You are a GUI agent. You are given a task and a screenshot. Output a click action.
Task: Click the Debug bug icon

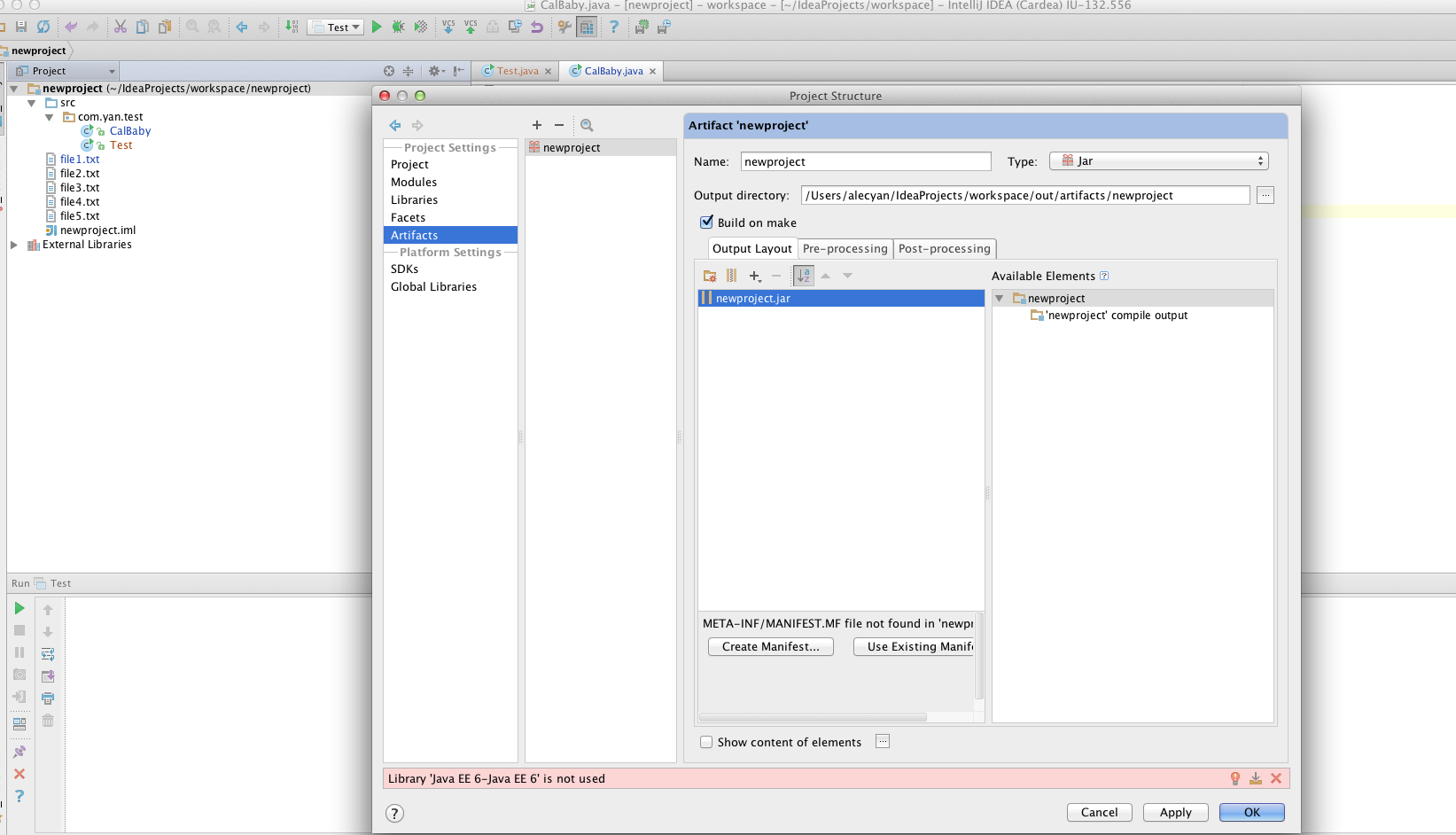[398, 27]
